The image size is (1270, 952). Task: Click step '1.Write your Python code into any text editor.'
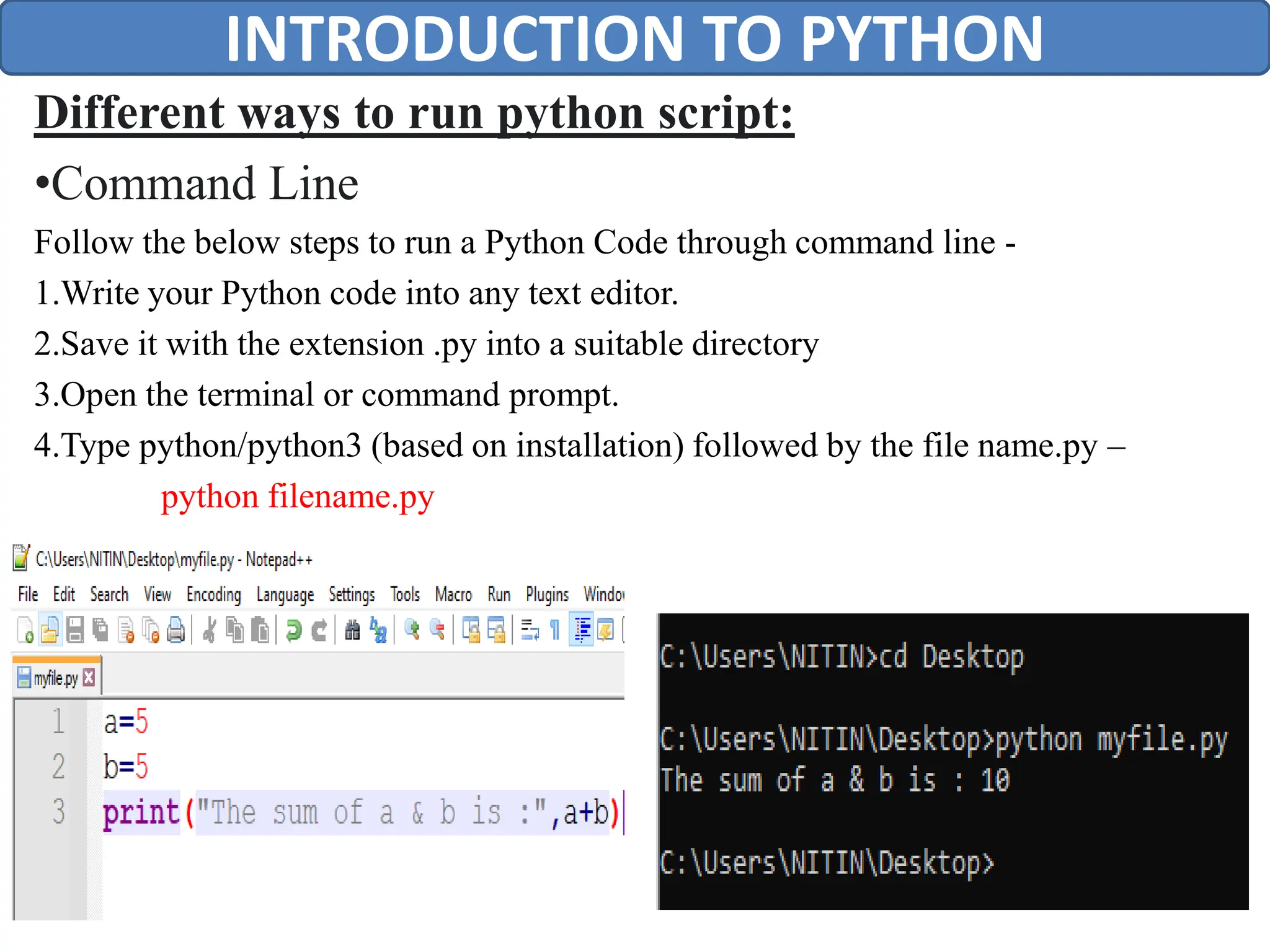tap(357, 293)
